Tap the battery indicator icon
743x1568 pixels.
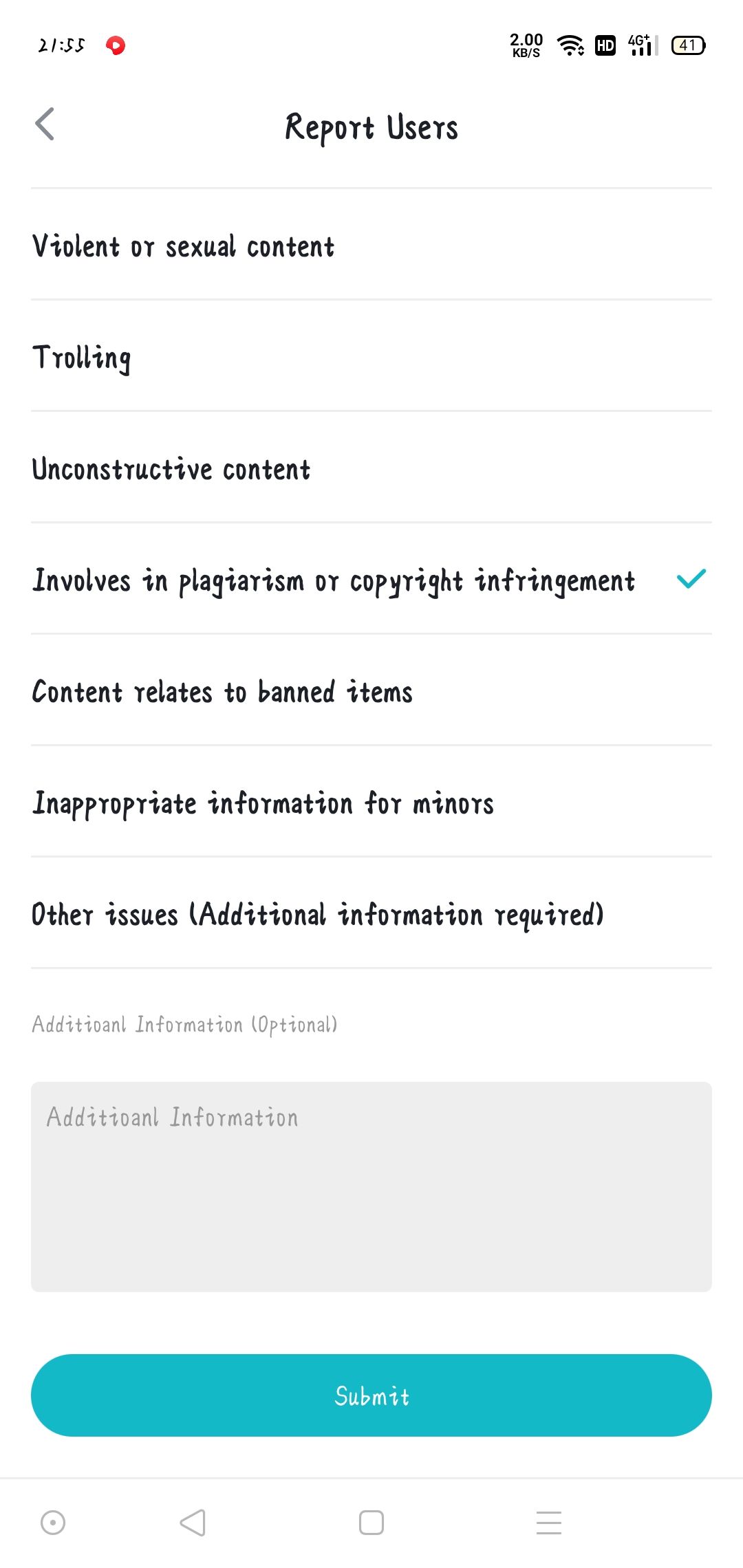[x=689, y=45]
